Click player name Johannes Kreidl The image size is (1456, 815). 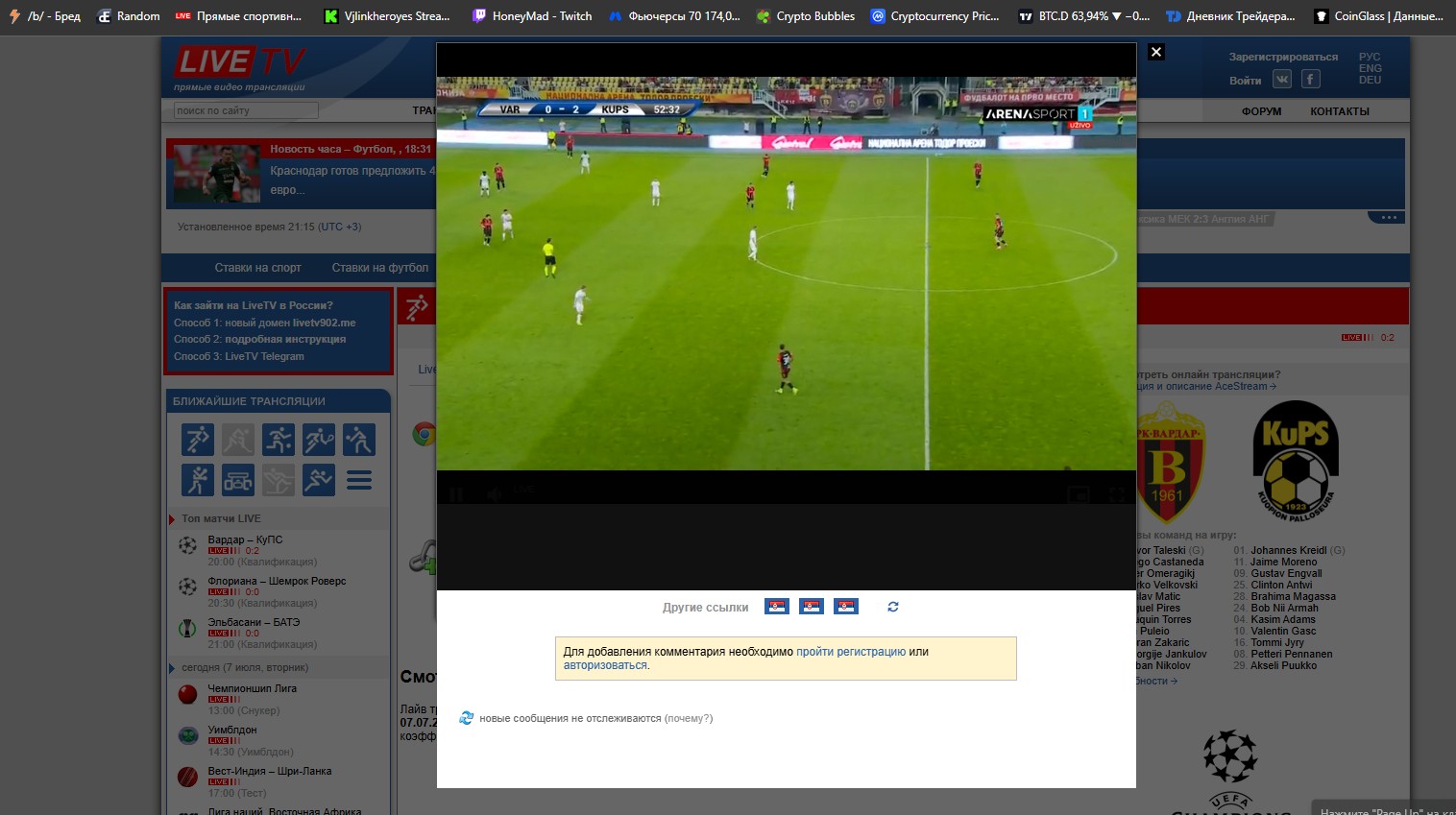point(1289,550)
